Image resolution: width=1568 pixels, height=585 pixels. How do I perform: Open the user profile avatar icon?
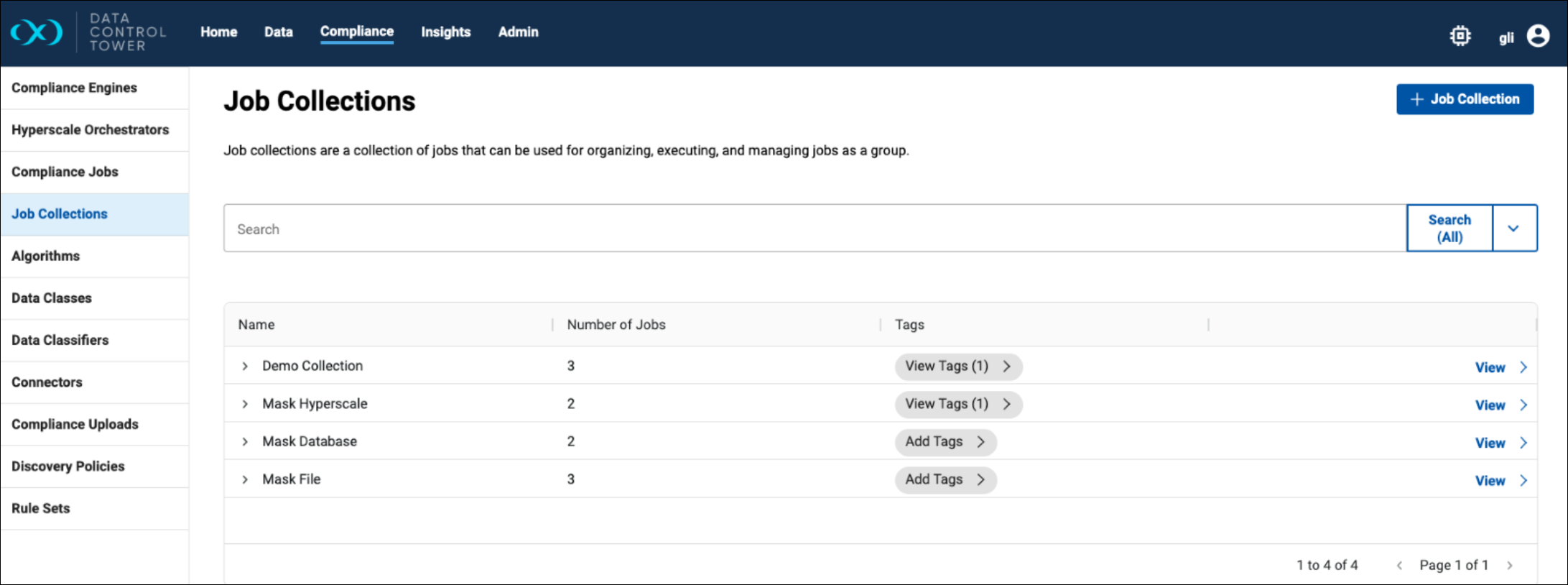coord(1538,36)
